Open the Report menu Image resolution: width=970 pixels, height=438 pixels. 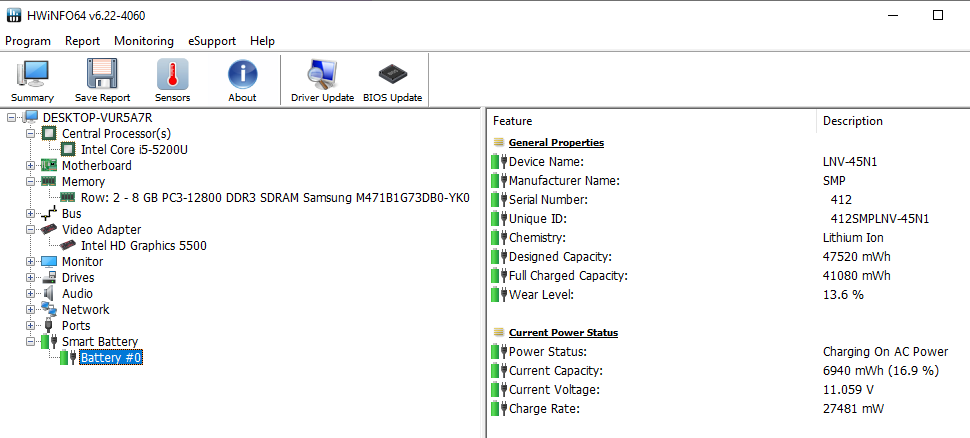point(82,41)
